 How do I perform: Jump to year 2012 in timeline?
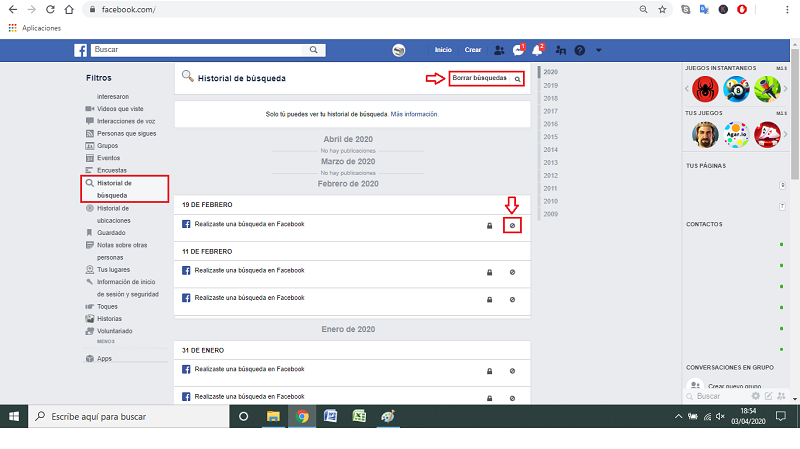click(x=551, y=176)
